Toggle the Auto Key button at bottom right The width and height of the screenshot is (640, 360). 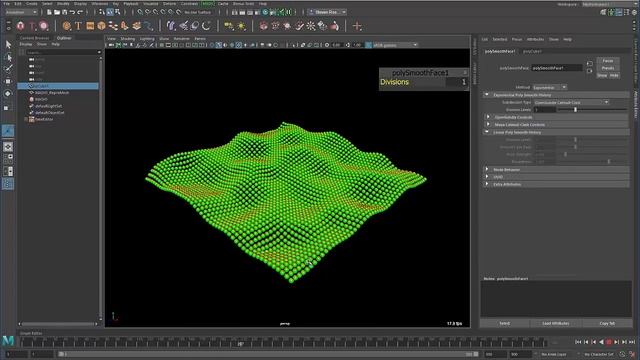622,354
